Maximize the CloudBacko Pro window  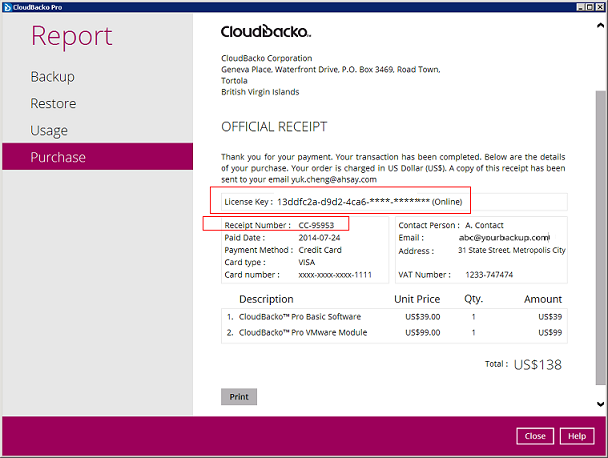[x=589, y=7]
